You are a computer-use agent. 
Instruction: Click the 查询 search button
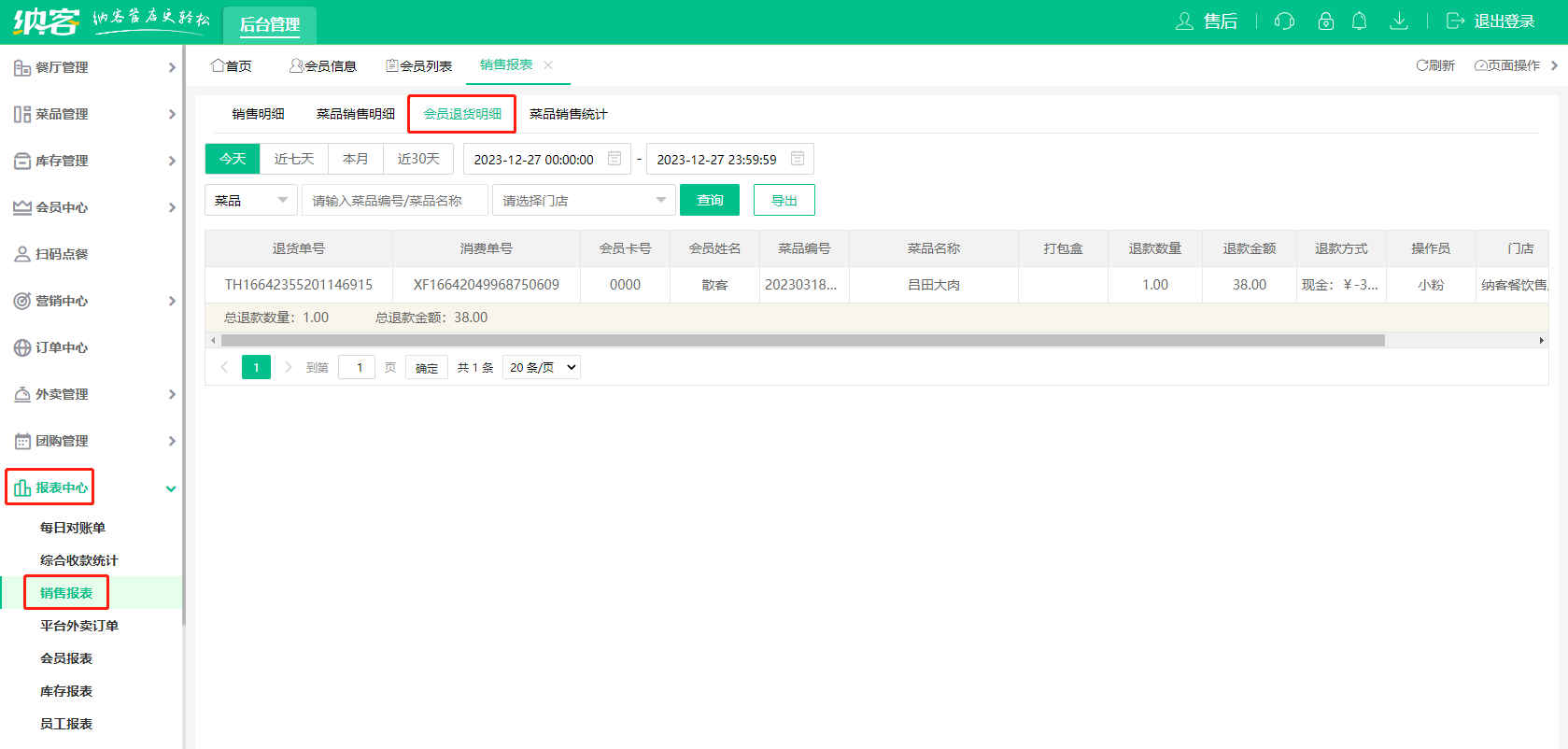tap(710, 200)
